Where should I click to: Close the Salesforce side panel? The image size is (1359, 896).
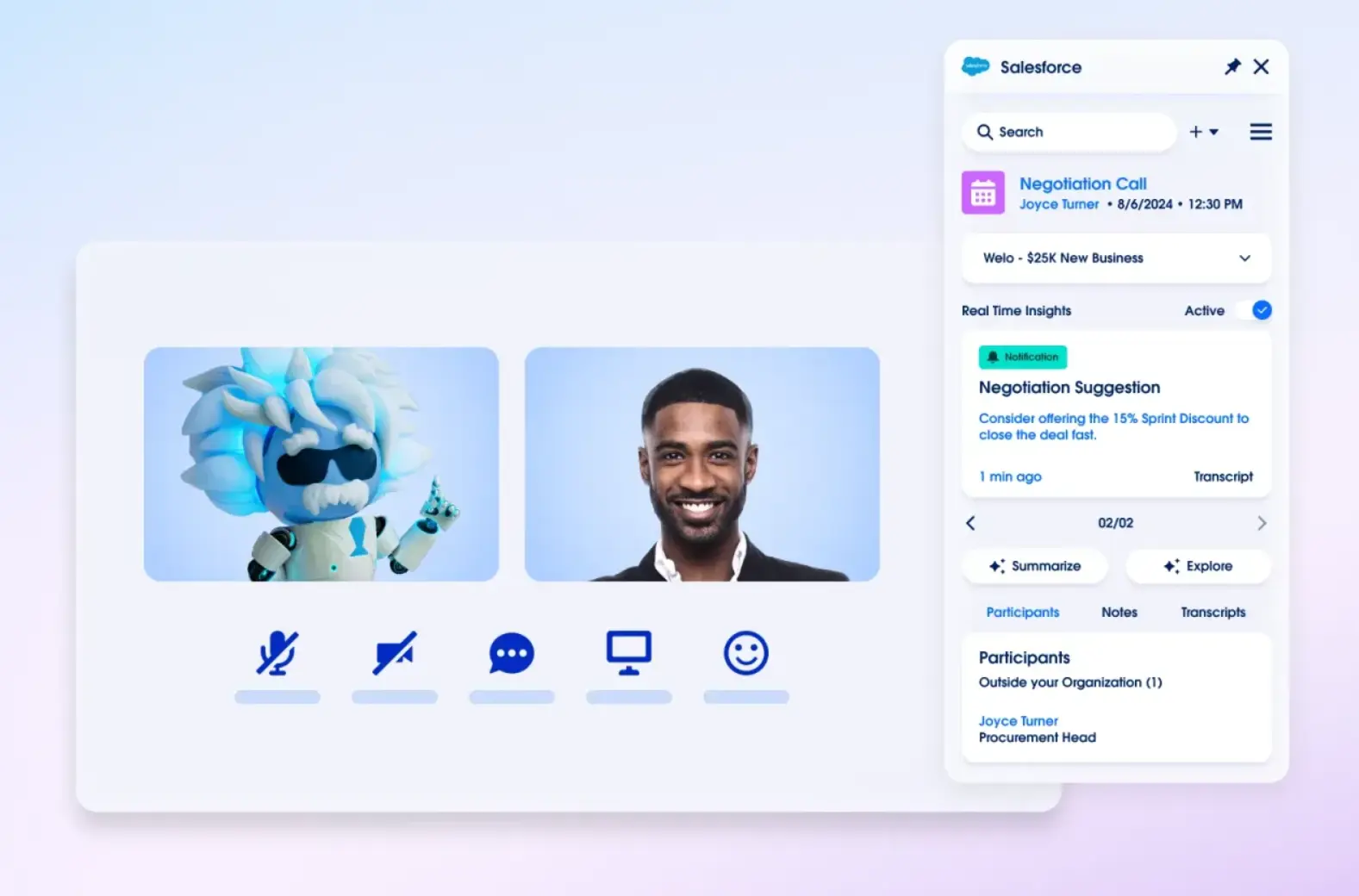1261,66
